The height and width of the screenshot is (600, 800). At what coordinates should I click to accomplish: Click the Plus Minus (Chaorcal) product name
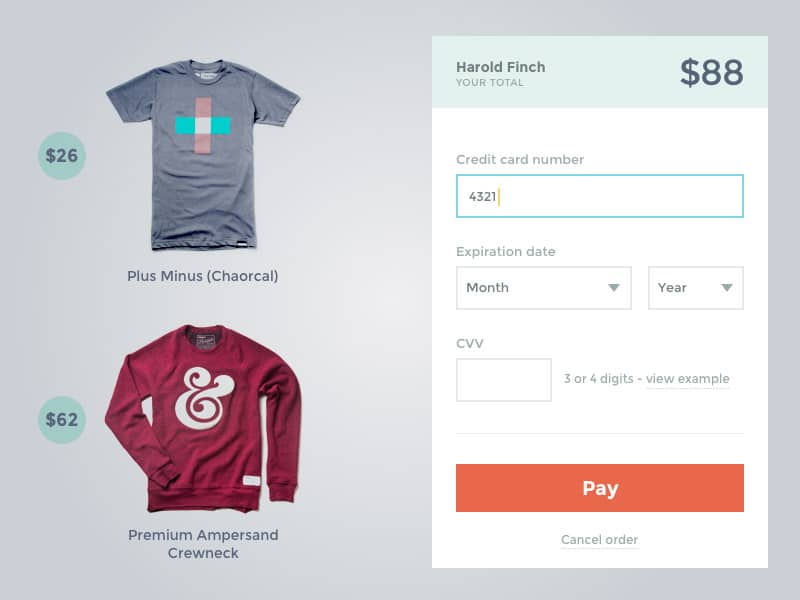click(x=203, y=276)
